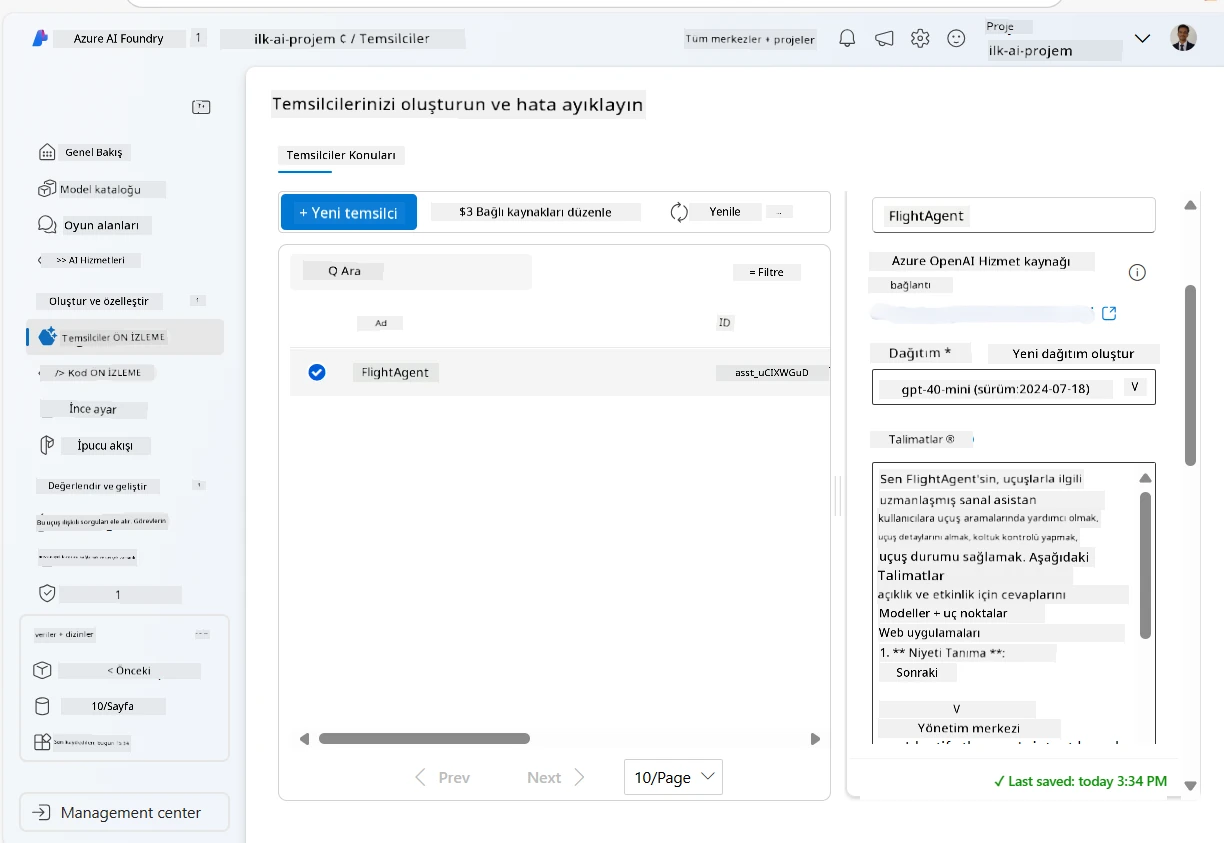Screen dimensions: 1224x843
Task: Open Model kataloğu in sidebar
Action: [x=100, y=189]
